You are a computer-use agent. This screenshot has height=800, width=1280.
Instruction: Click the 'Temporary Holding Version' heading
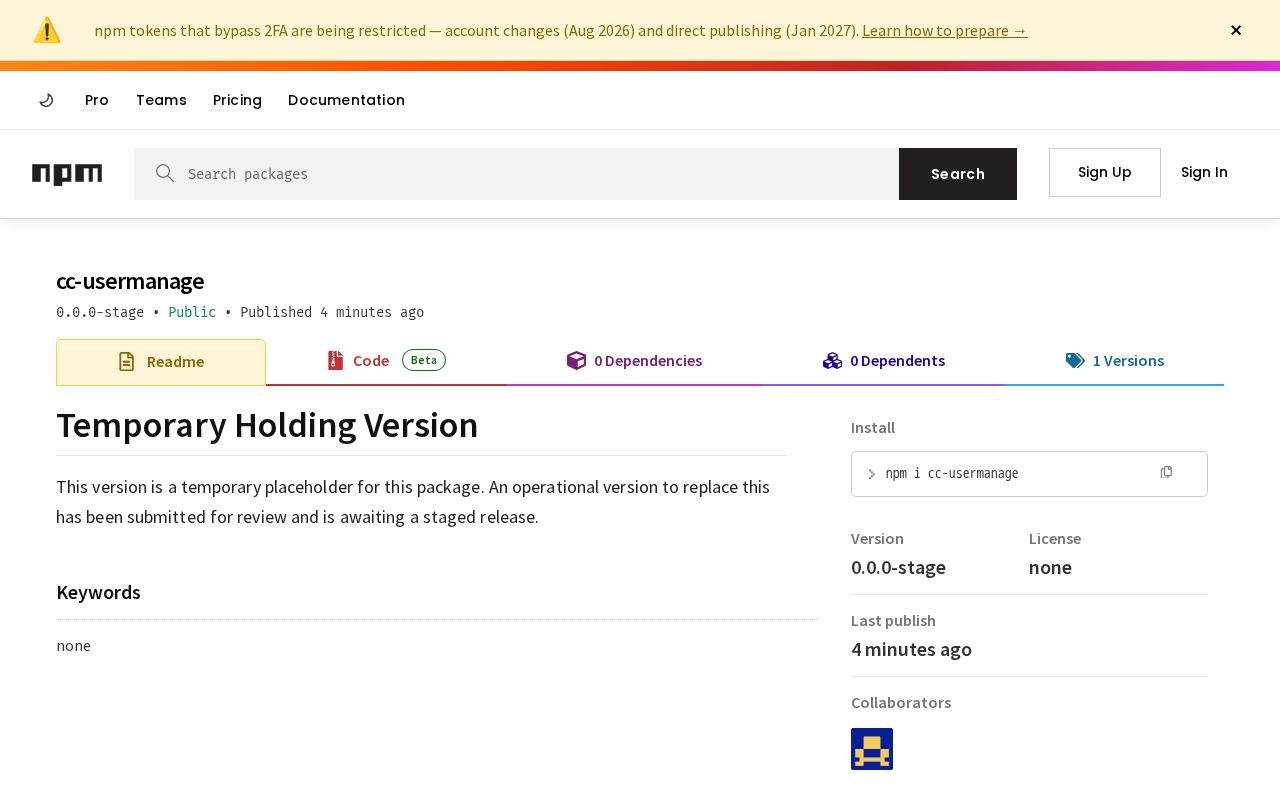267,425
